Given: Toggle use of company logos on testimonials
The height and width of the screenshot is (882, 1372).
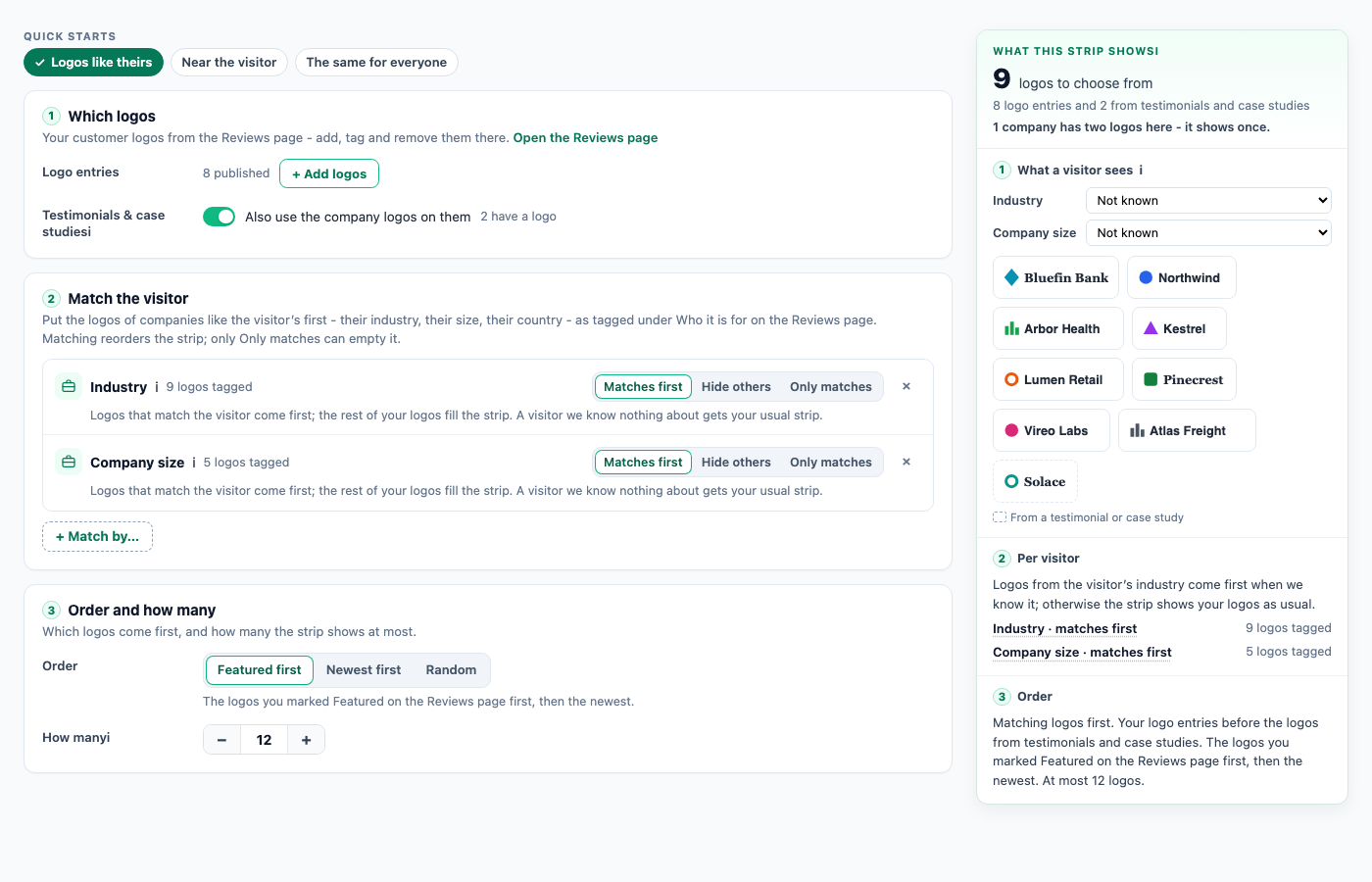Looking at the screenshot, I should tap(219, 217).
